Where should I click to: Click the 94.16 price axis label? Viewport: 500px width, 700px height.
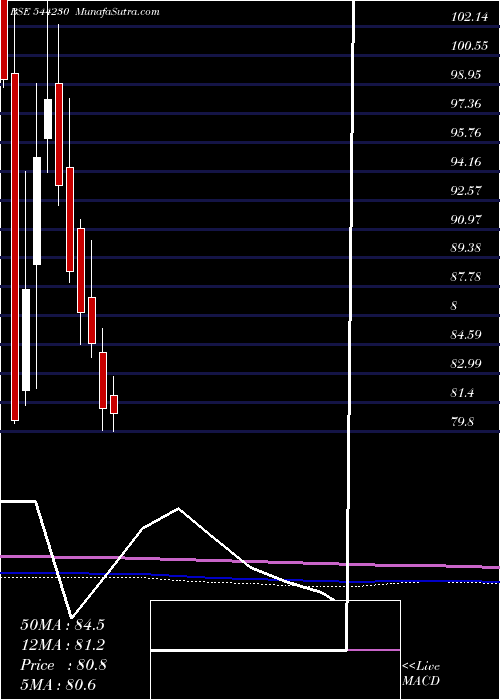pos(466,161)
